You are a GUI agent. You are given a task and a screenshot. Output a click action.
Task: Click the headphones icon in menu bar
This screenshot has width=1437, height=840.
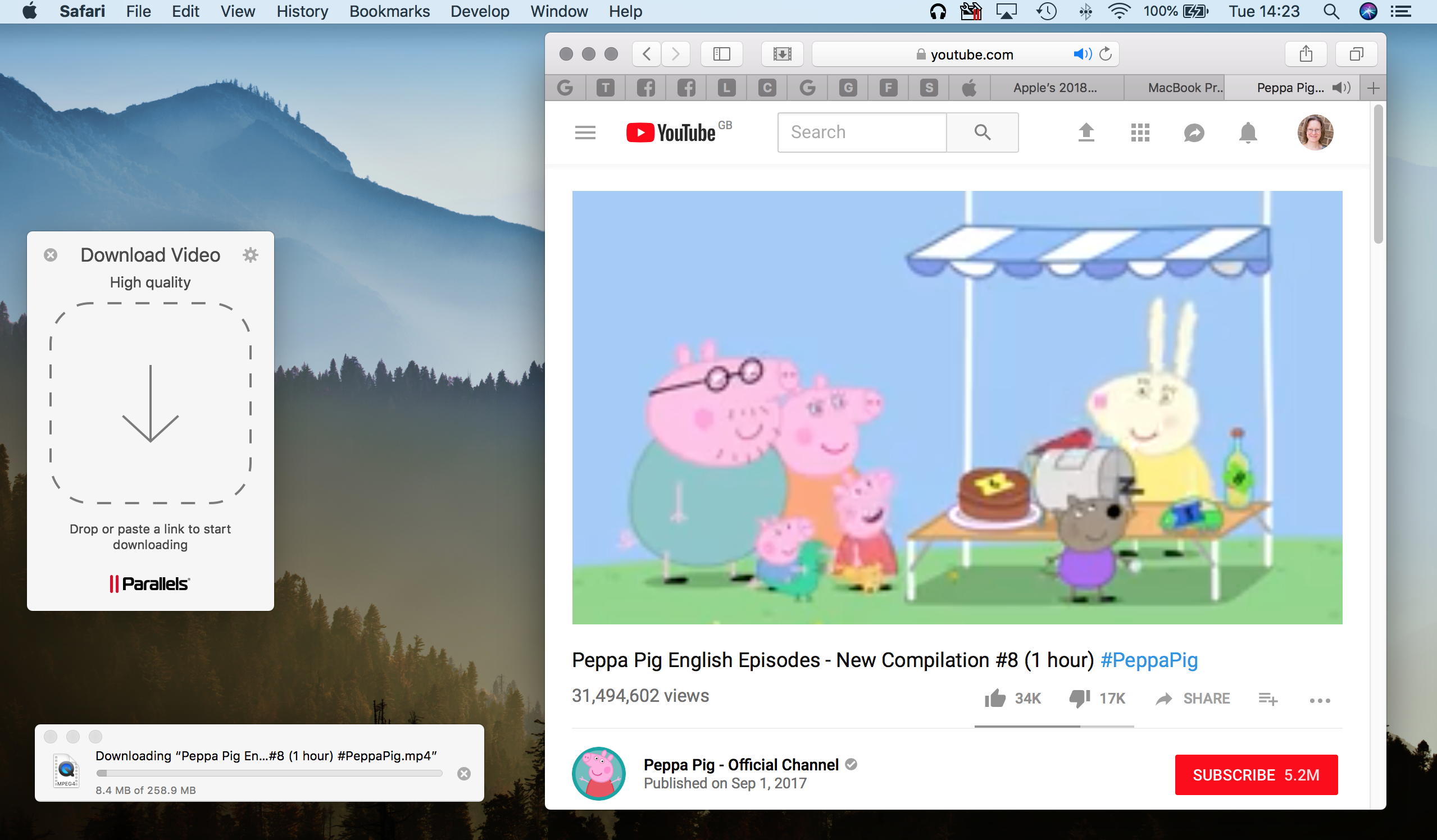(x=938, y=11)
